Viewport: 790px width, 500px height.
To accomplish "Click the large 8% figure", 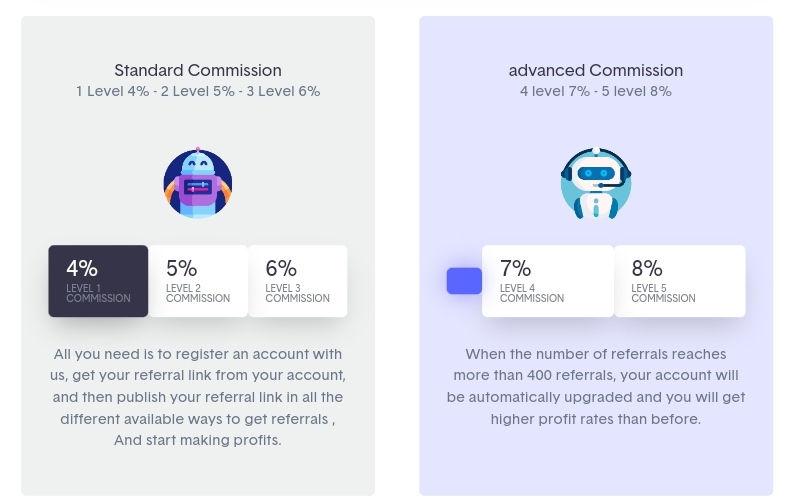I will [x=647, y=268].
